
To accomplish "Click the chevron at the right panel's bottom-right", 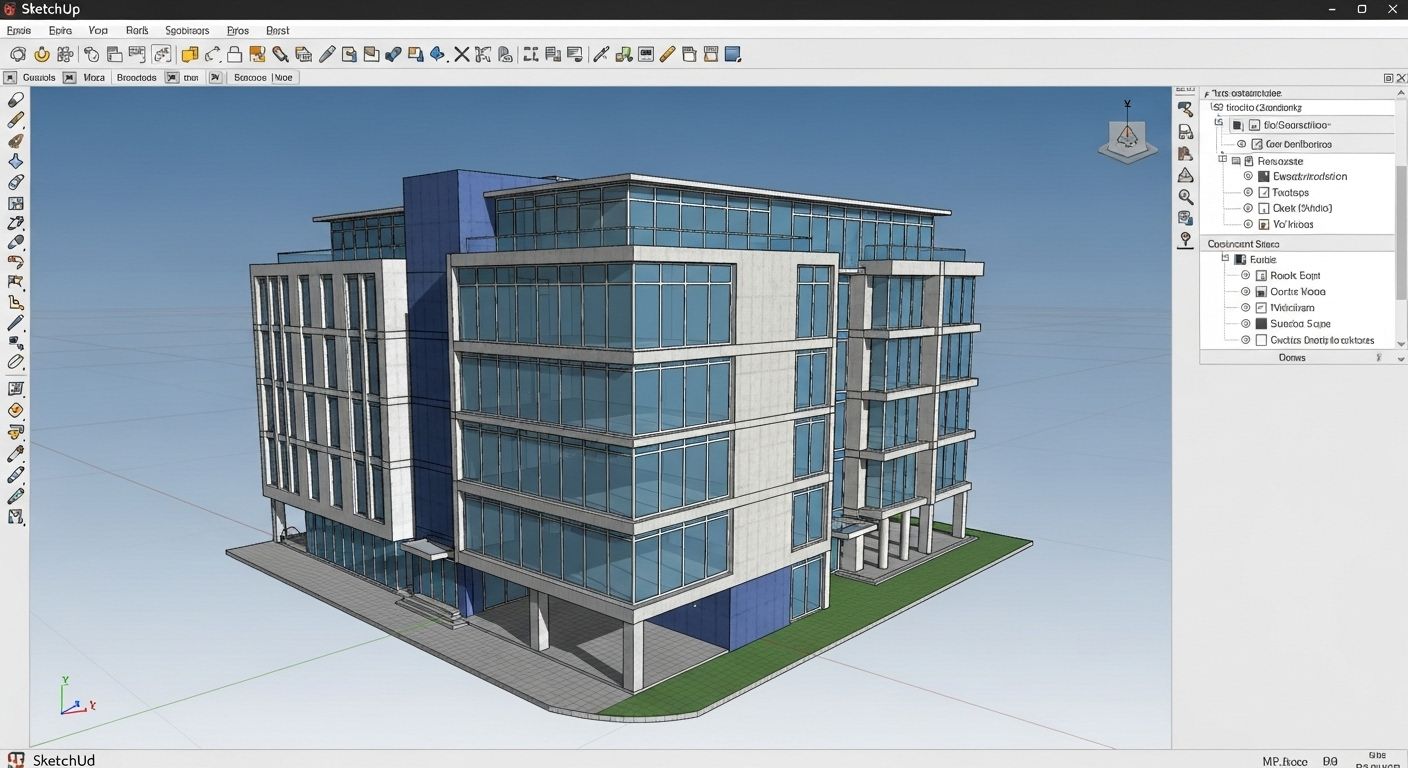I will tap(1400, 358).
